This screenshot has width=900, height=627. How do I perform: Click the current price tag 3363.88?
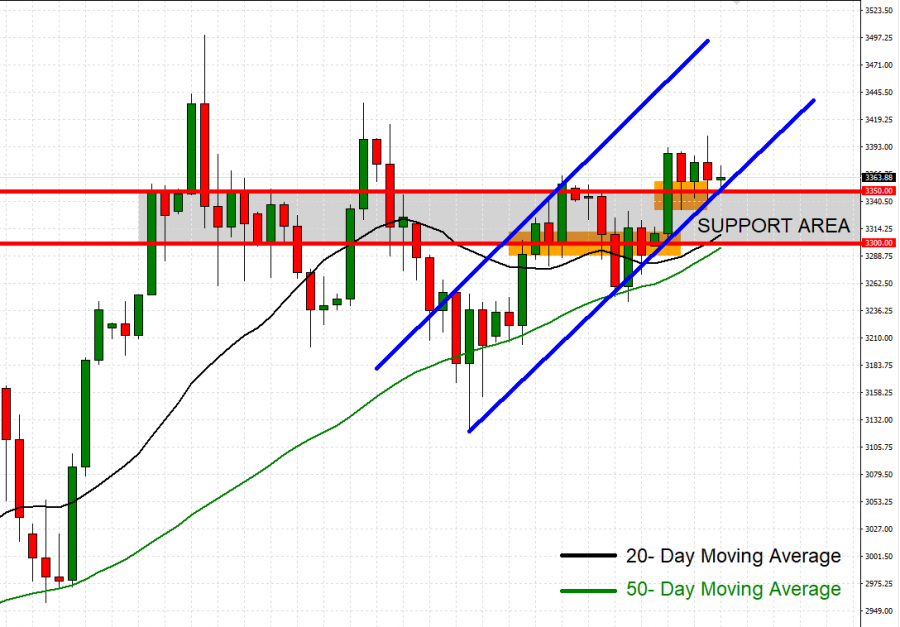tap(878, 177)
